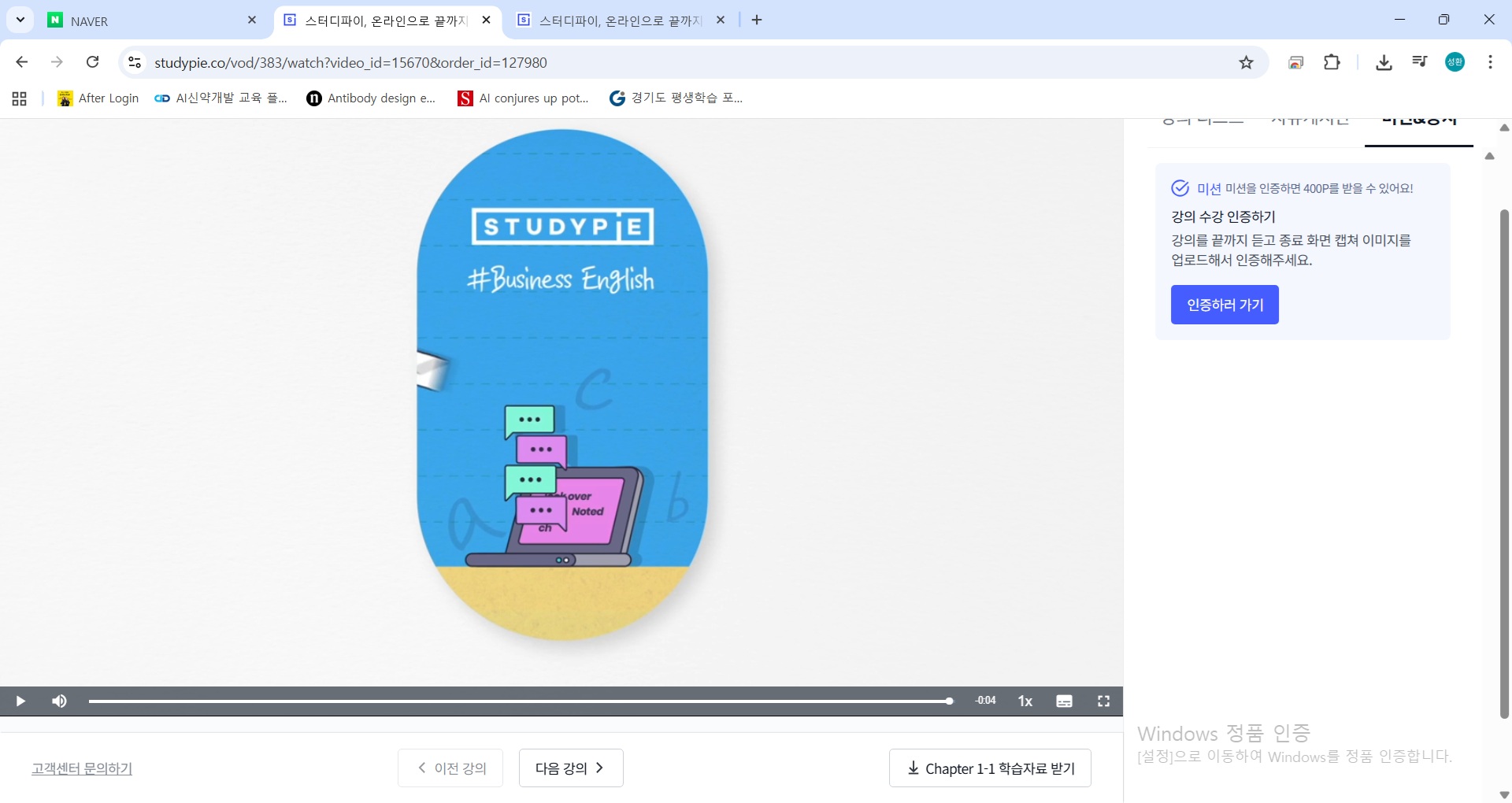Viewport: 1512px width, 803px height.
Task: Bookmark this page with the star icon
Action: (x=1246, y=63)
